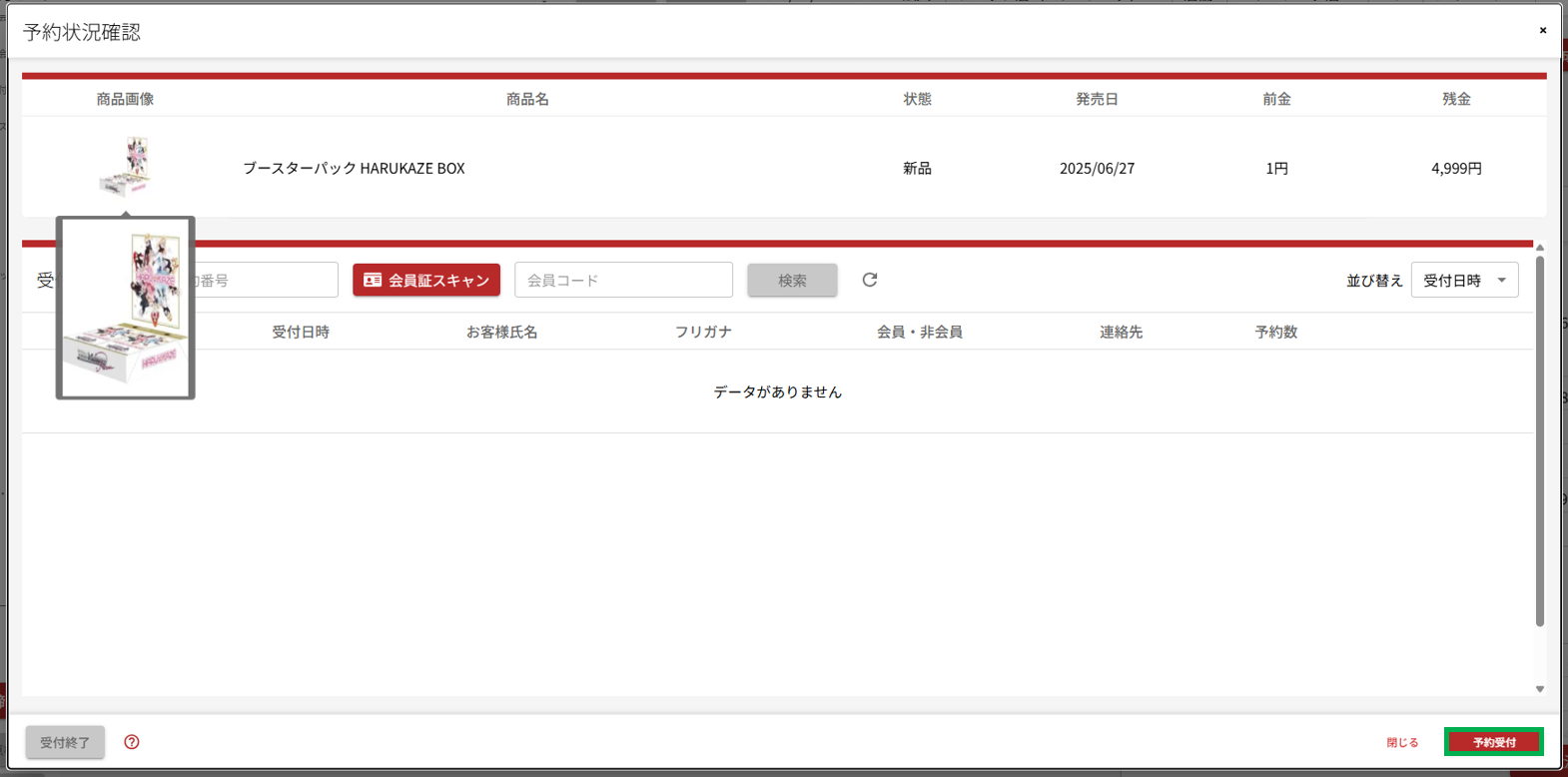Select the お客様氏名 column header
Image resolution: width=1568 pixels, height=777 pixels.
click(501, 332)
